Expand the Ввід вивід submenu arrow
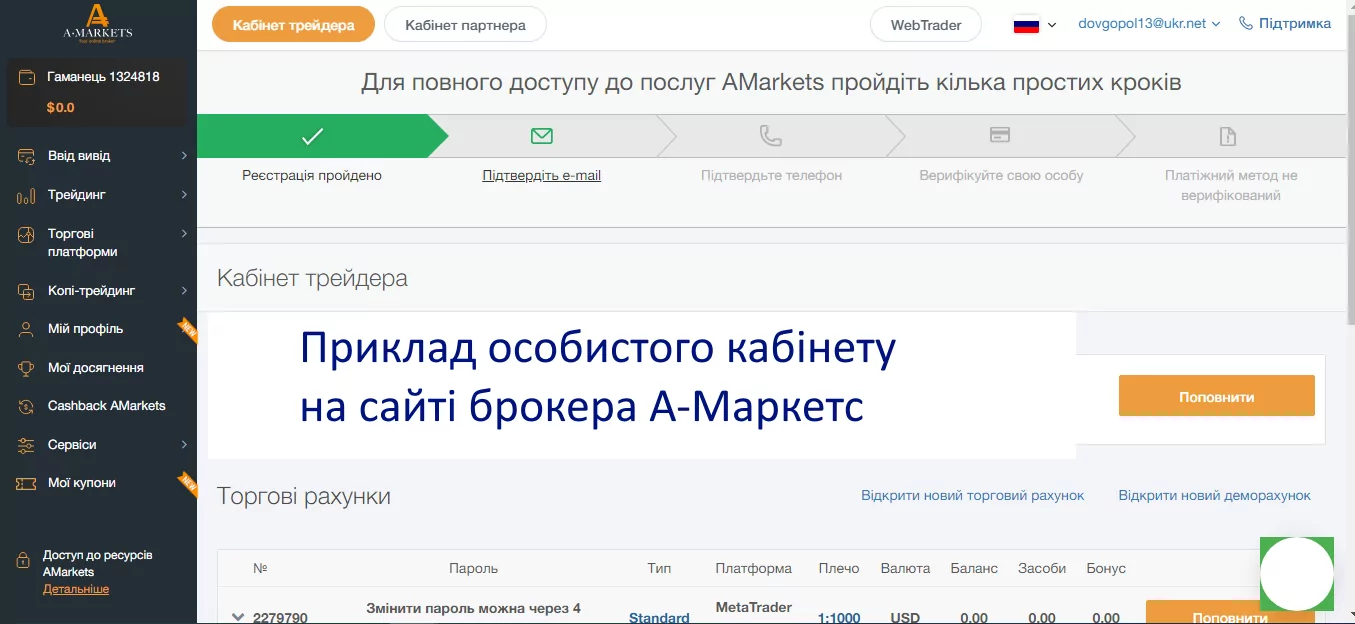The image size is (1355, 624). pos(184,156)
